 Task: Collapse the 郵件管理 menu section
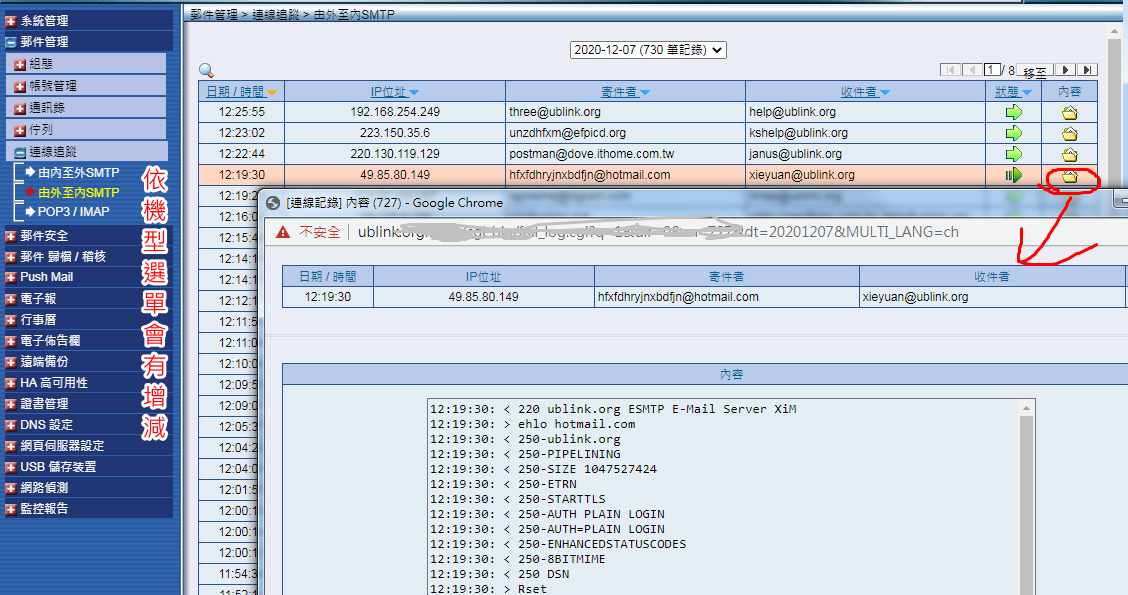coord(11,42)
